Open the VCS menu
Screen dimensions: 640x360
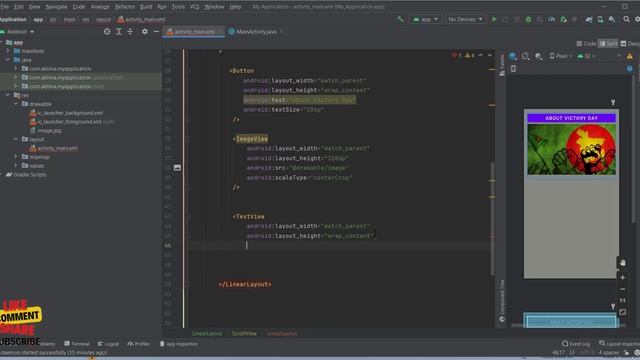pyautogui.click(x=194, y=7)
